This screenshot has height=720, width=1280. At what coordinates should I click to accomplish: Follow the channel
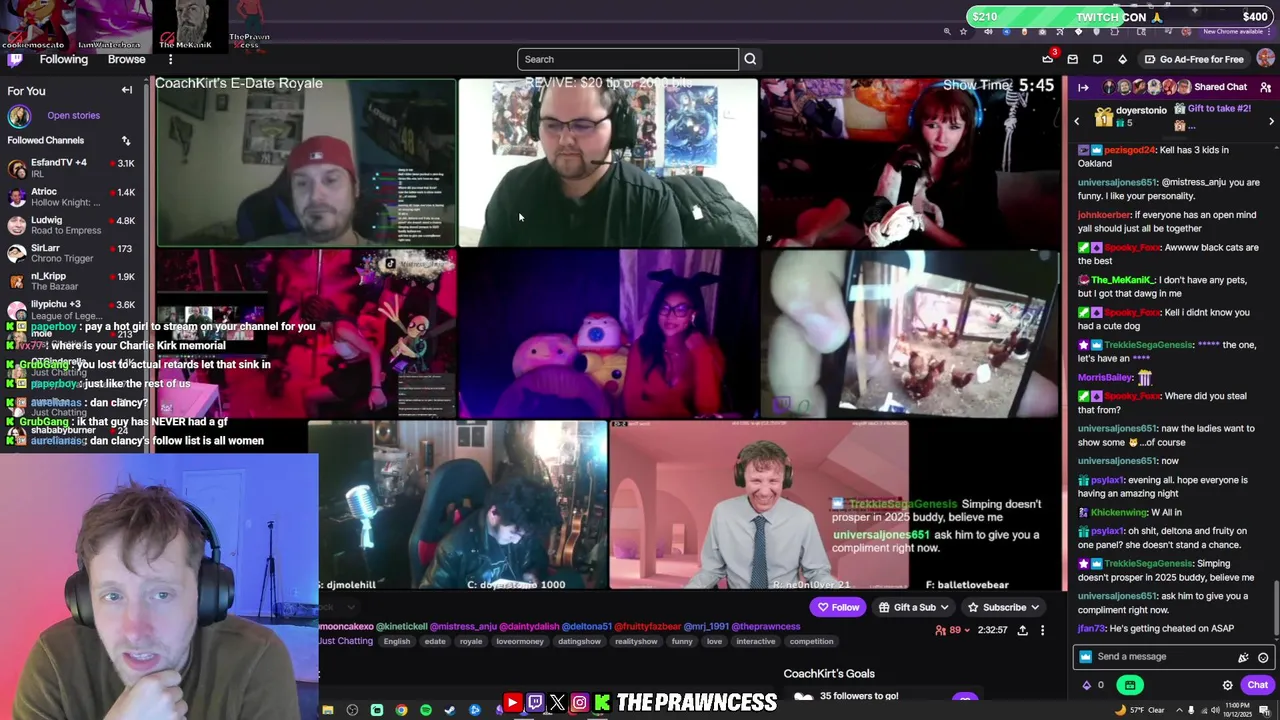[x=837, y=607]
